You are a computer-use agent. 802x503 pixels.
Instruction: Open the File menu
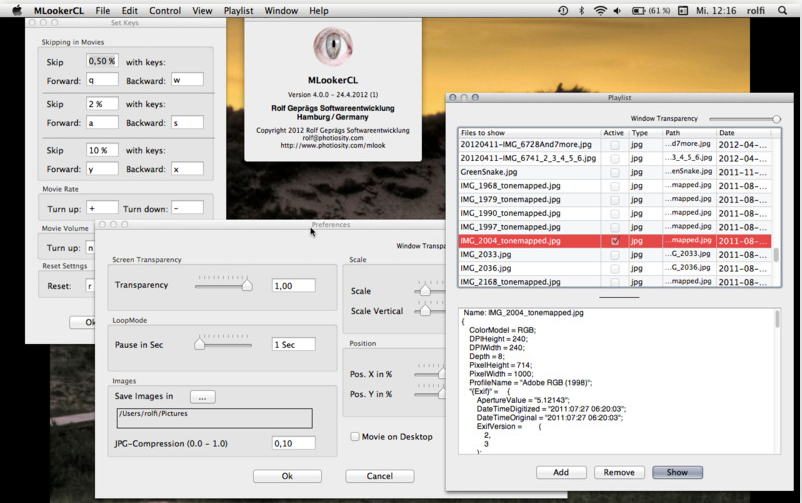click(103, 10)
